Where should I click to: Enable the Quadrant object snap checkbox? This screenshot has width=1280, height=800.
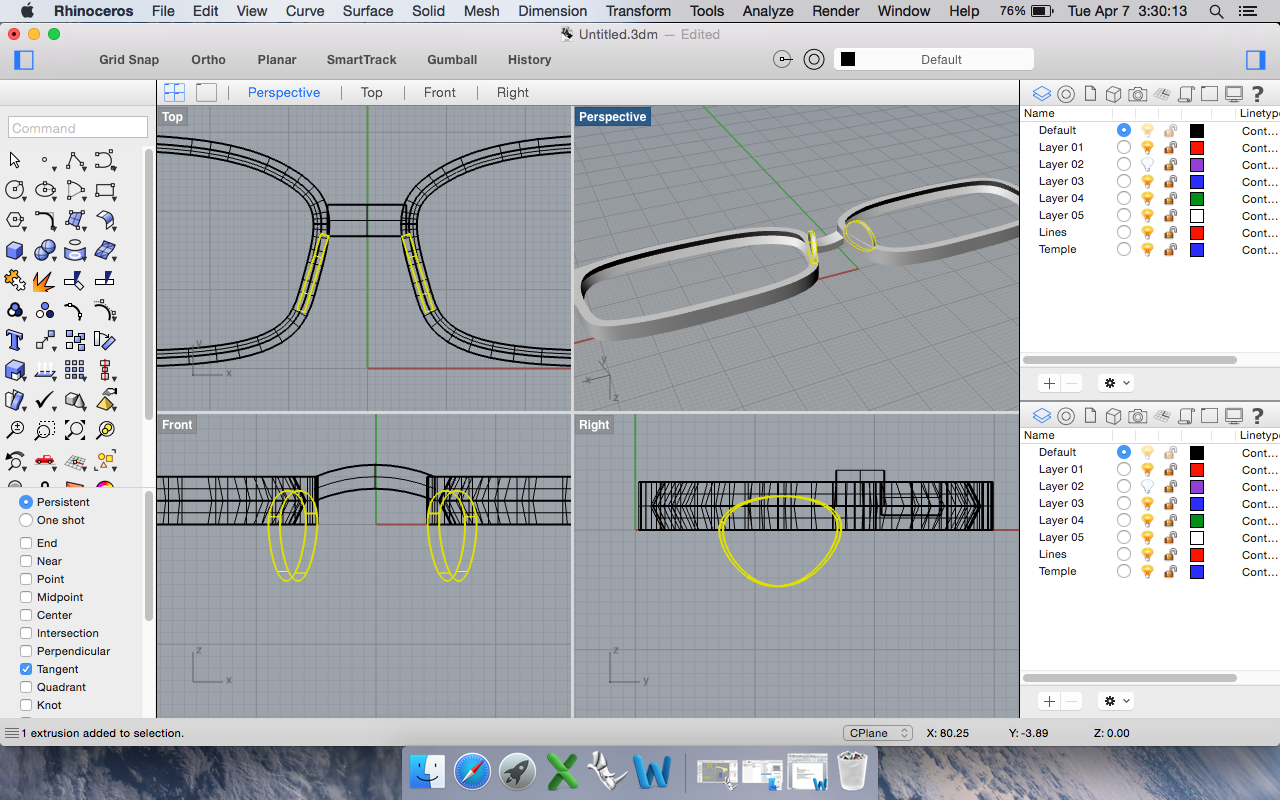click(x=26, y=687)
